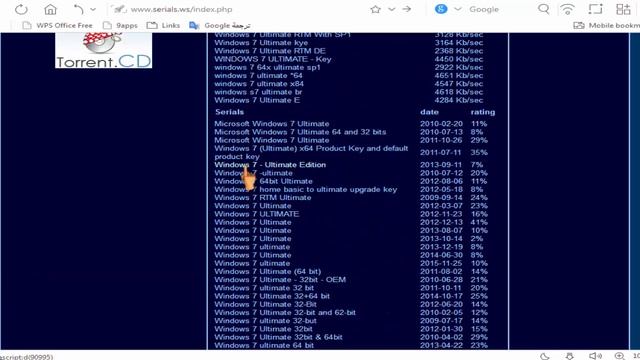This screenshot has width=640, height=360.
Task: Open Windows 7 Ultimate (64 bit) serial
Action: pyautogui.click(x=267, y=271)
